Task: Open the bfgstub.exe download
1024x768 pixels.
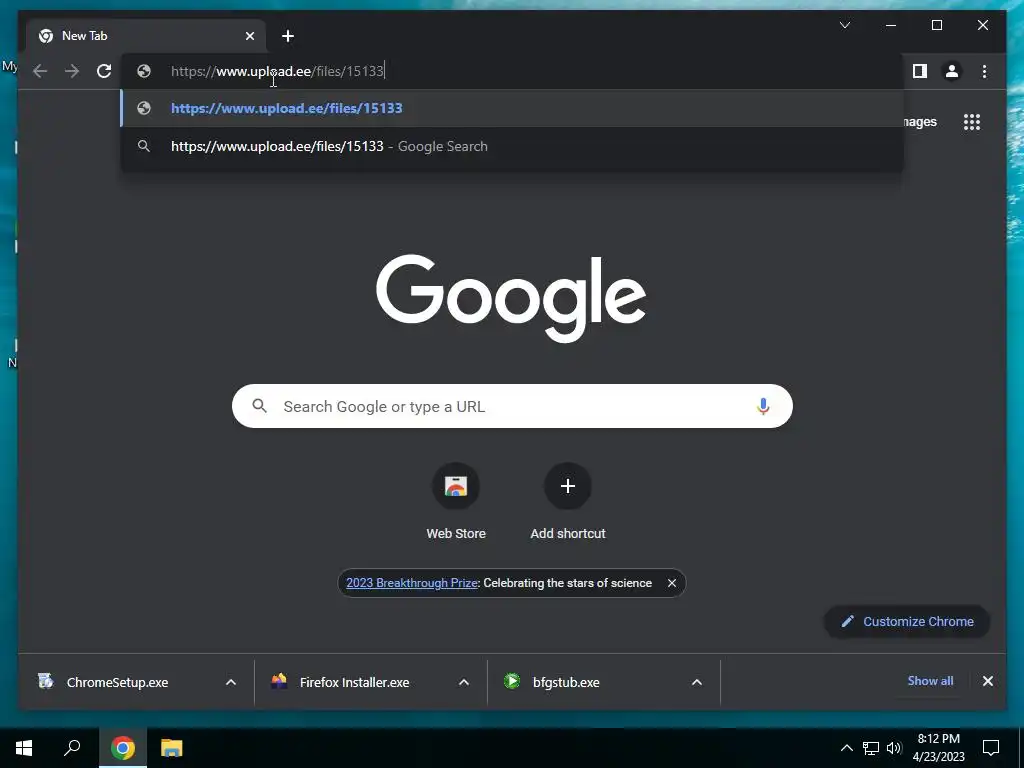Action: coord(566,682)
